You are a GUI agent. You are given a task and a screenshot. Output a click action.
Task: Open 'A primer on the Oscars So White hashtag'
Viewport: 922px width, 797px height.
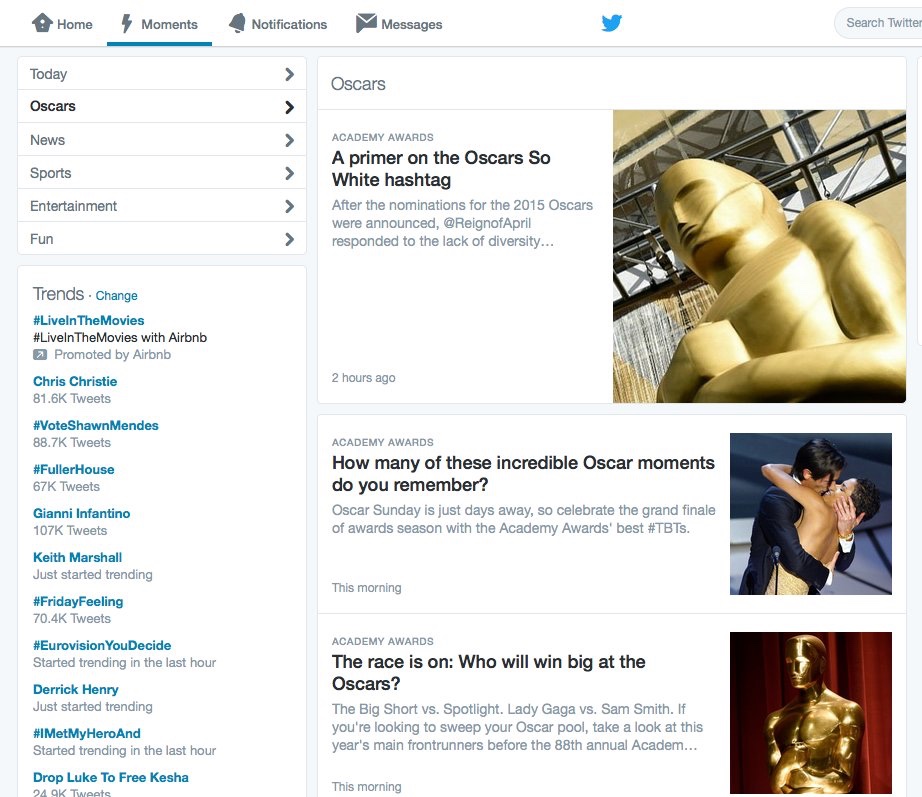click(x=441, y=169)
